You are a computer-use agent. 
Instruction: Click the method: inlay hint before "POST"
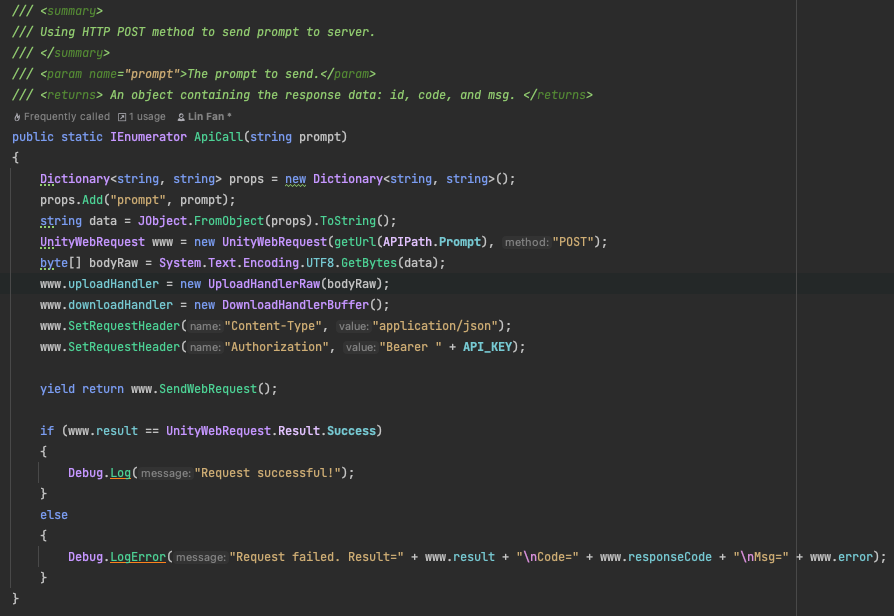tap(525, 242)
